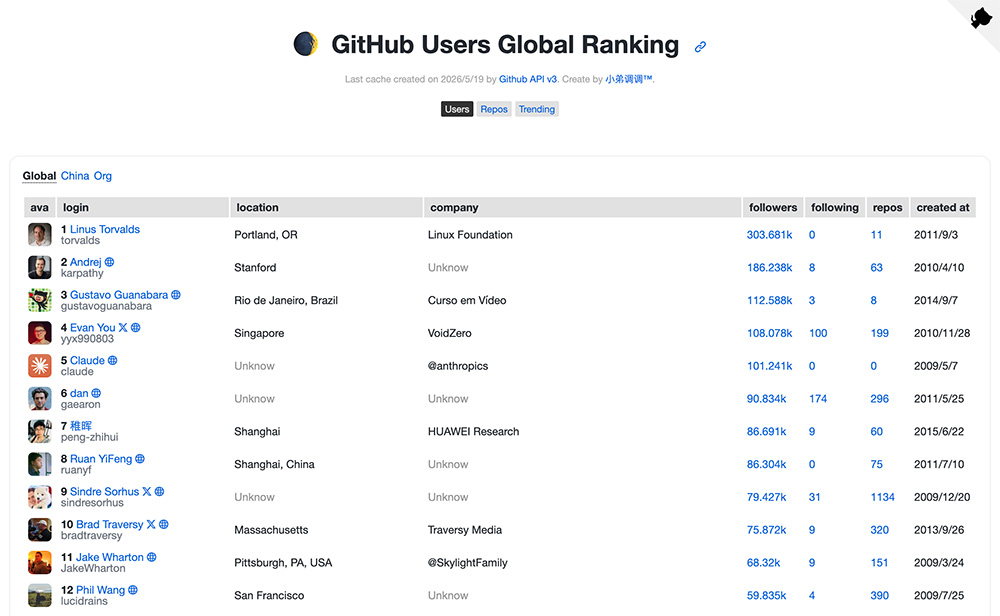Screen dimensions: 1000x616
Task: Click location text Rio de Janeiro, Brazil
Action: pyautogui.click(x=286, y=300)
